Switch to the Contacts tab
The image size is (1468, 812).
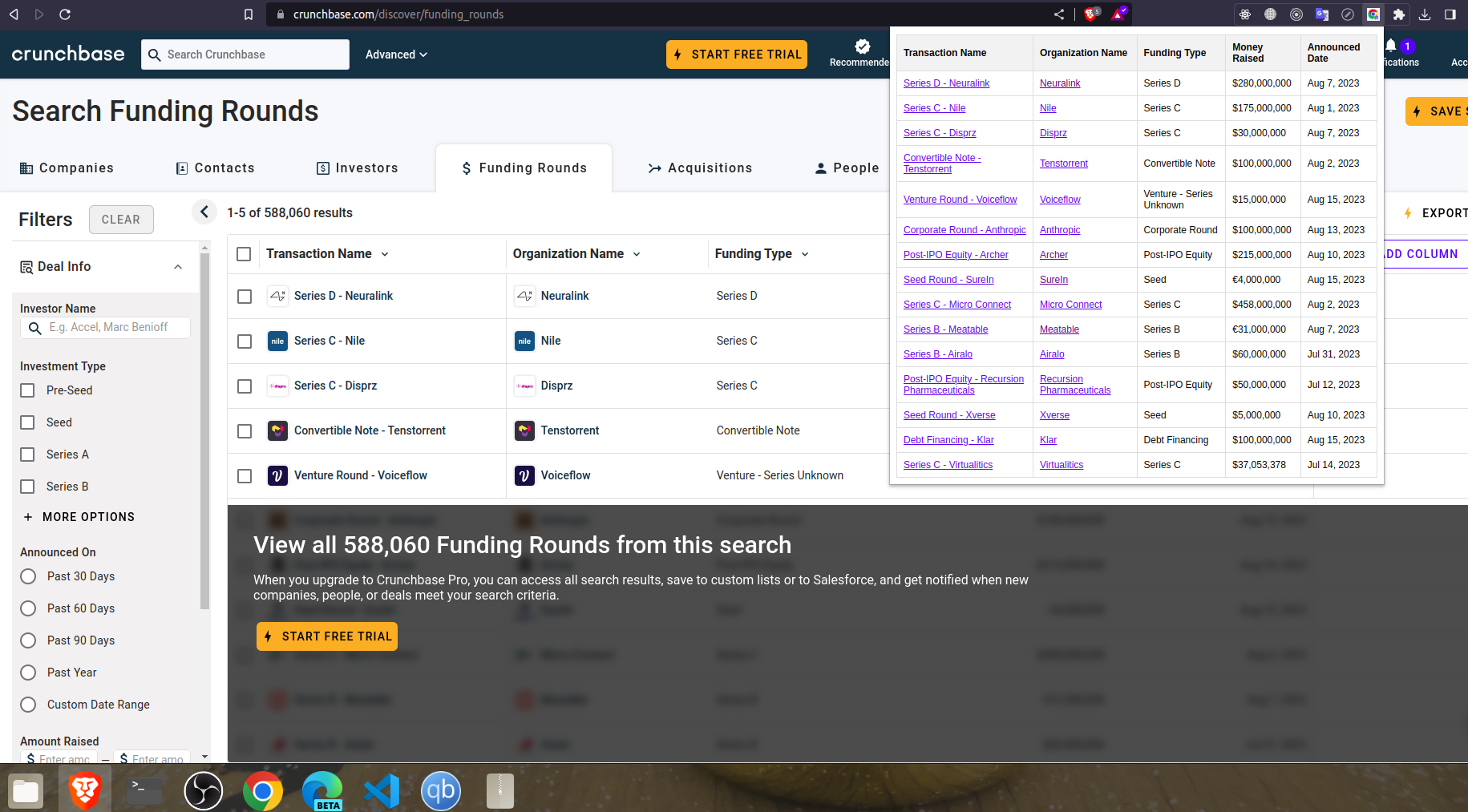215,168
